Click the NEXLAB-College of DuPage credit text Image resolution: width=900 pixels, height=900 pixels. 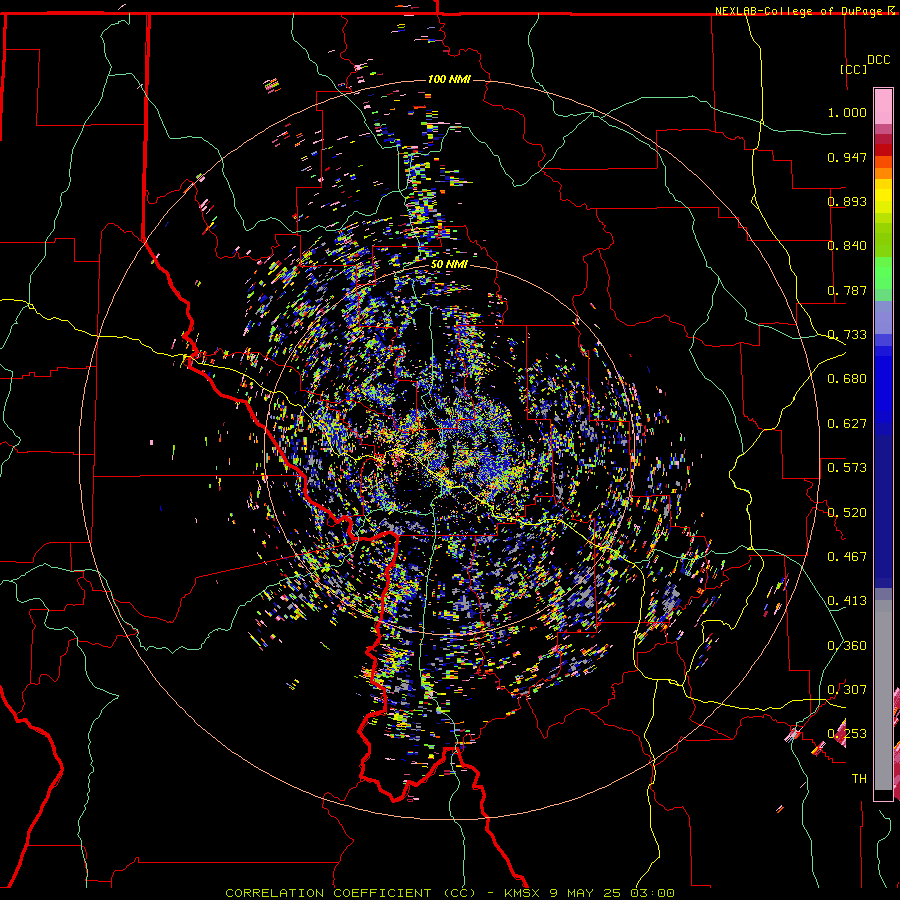click(x=800, y=11)
